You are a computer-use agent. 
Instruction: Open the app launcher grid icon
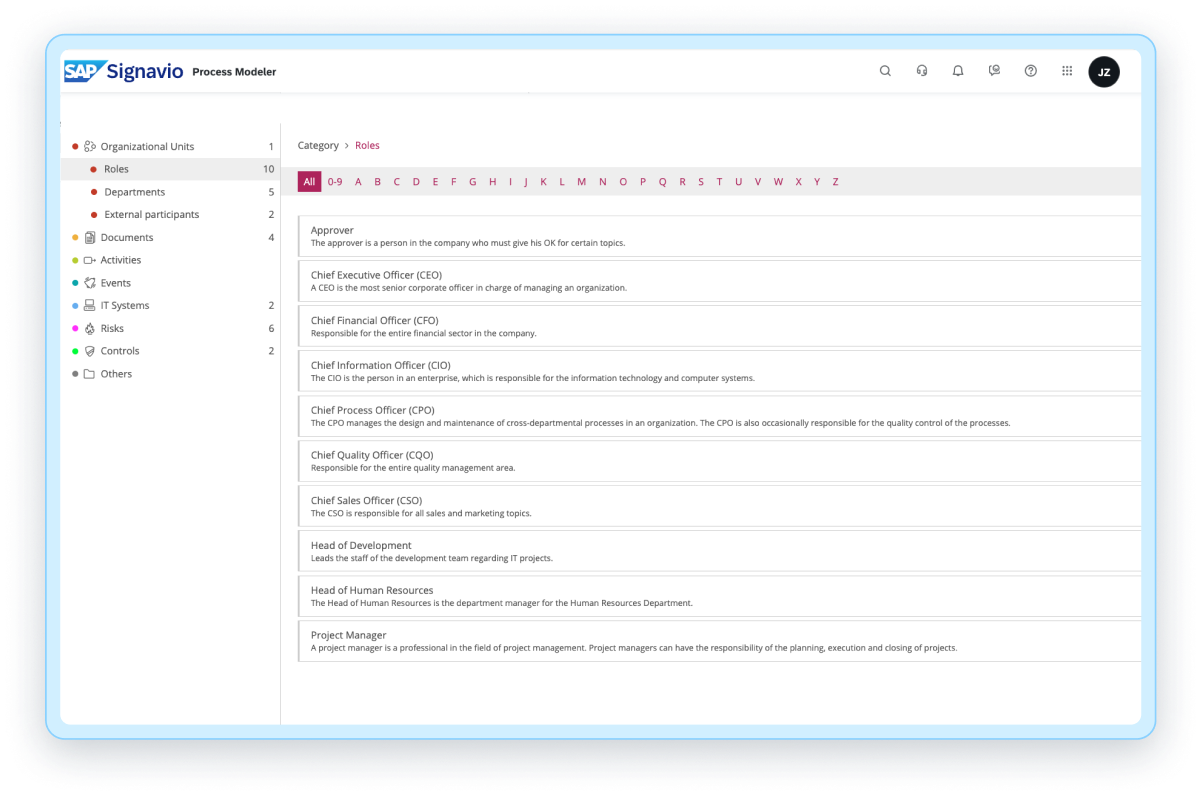pos(1067,71)
